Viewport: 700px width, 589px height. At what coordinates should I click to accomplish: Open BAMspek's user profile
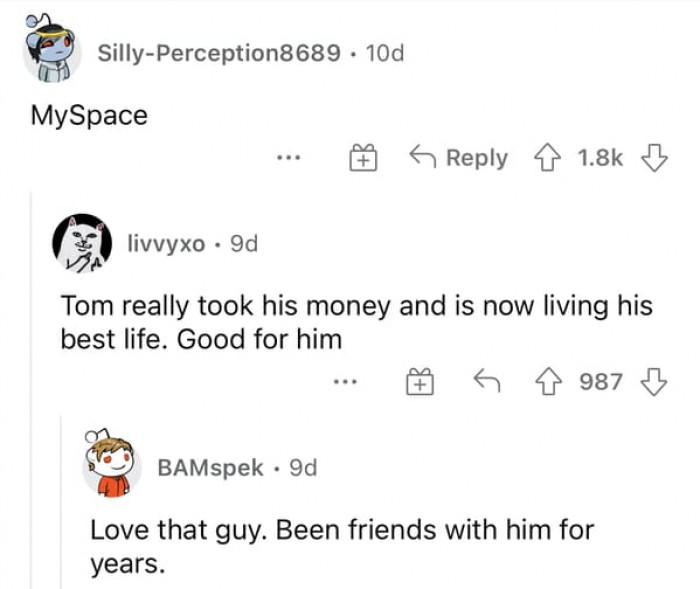(211, 467)
